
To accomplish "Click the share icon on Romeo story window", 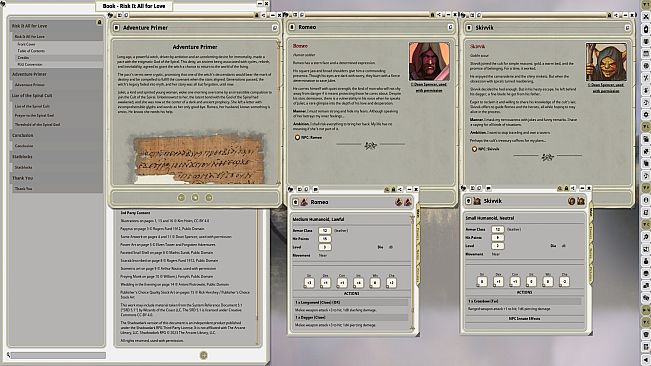I will click(x=439, y=15).
